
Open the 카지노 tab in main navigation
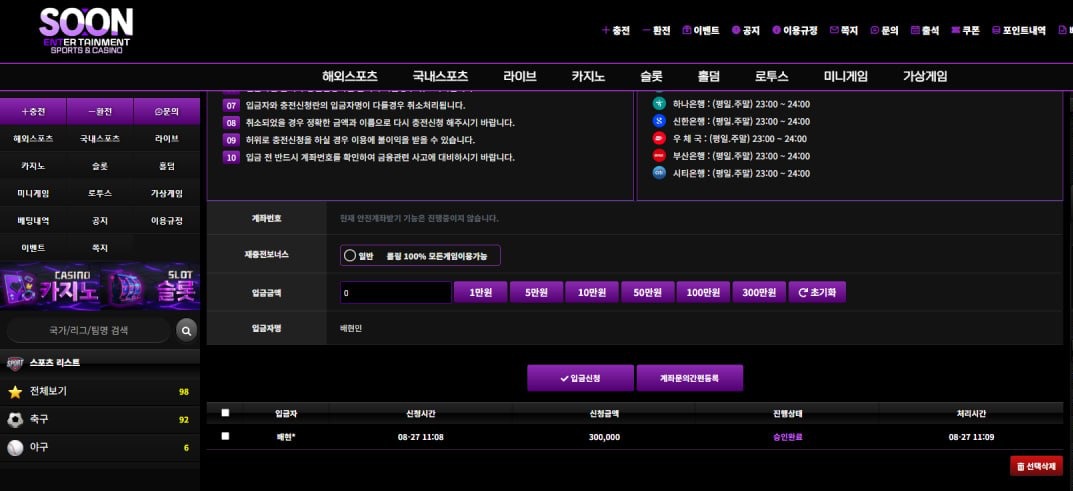point(588,76)
